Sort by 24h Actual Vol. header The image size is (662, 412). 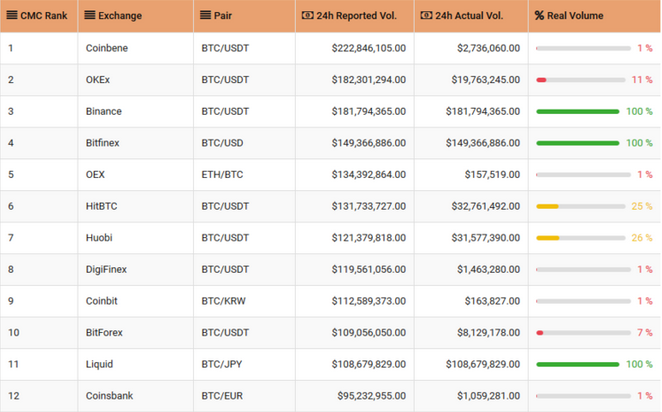(469, 16)
